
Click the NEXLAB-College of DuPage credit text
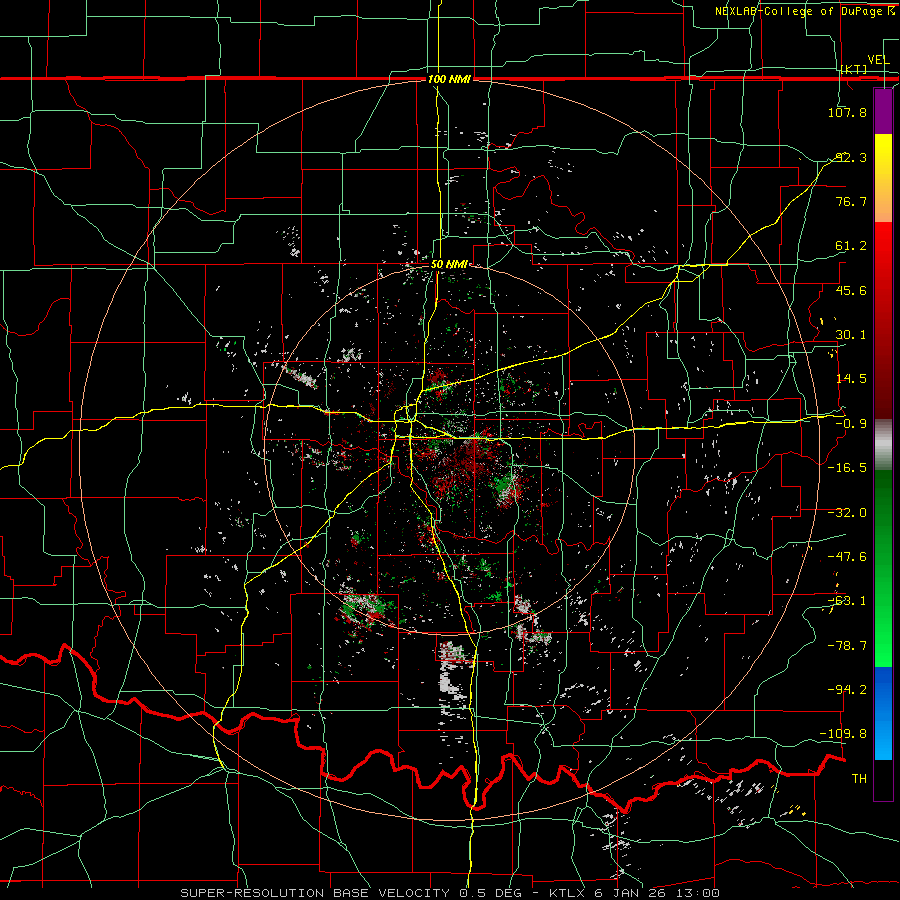[804, 11]
